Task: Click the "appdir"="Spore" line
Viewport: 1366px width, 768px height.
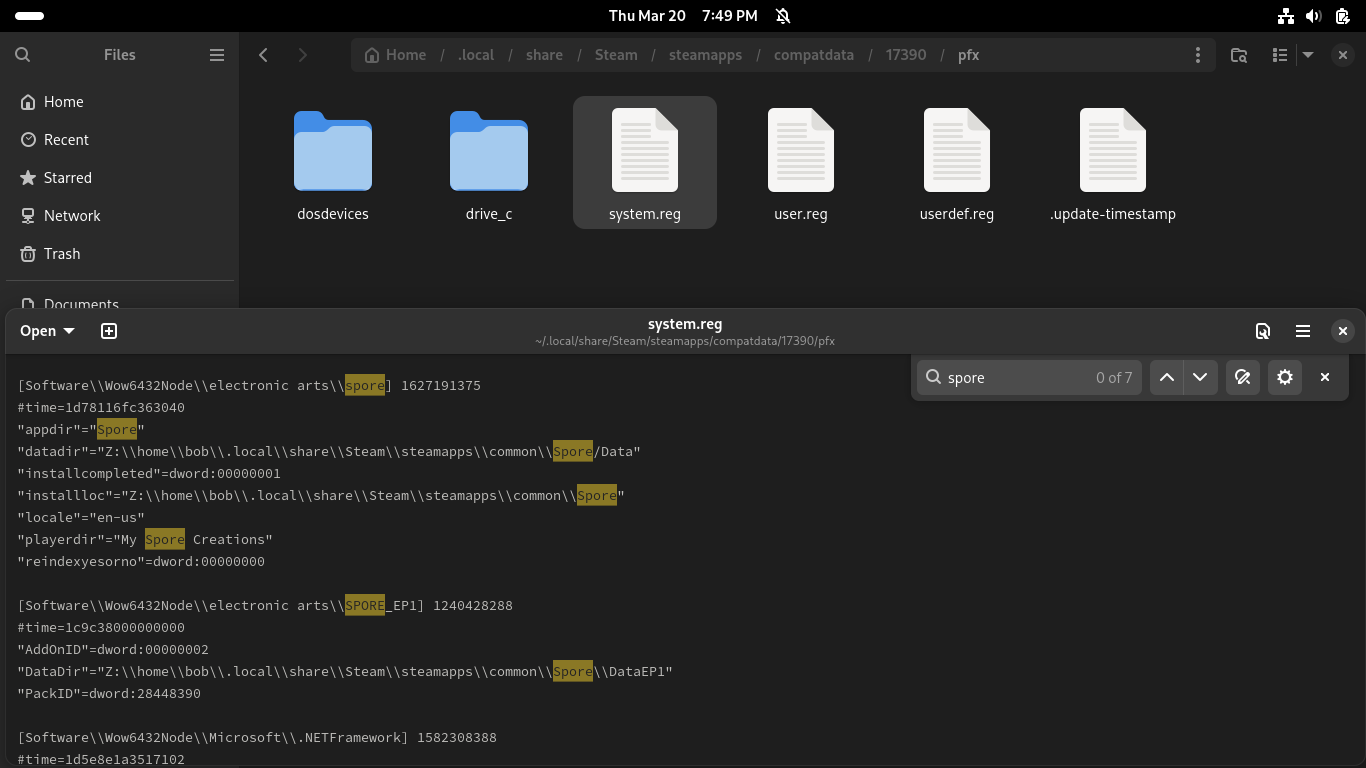Action: 81,429
